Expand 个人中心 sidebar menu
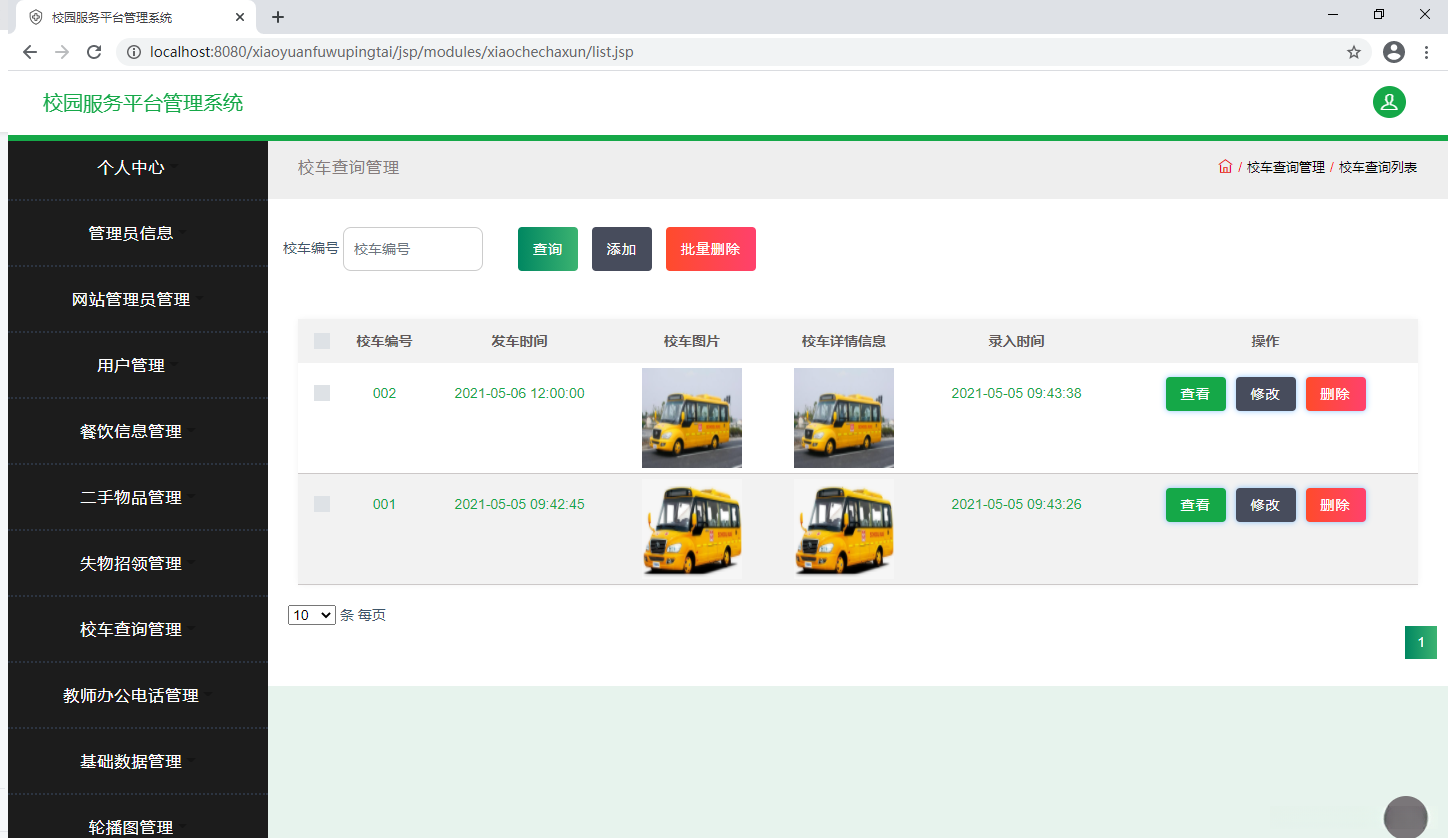This screenshot has width=1448, height=838. tap(137, 167)
